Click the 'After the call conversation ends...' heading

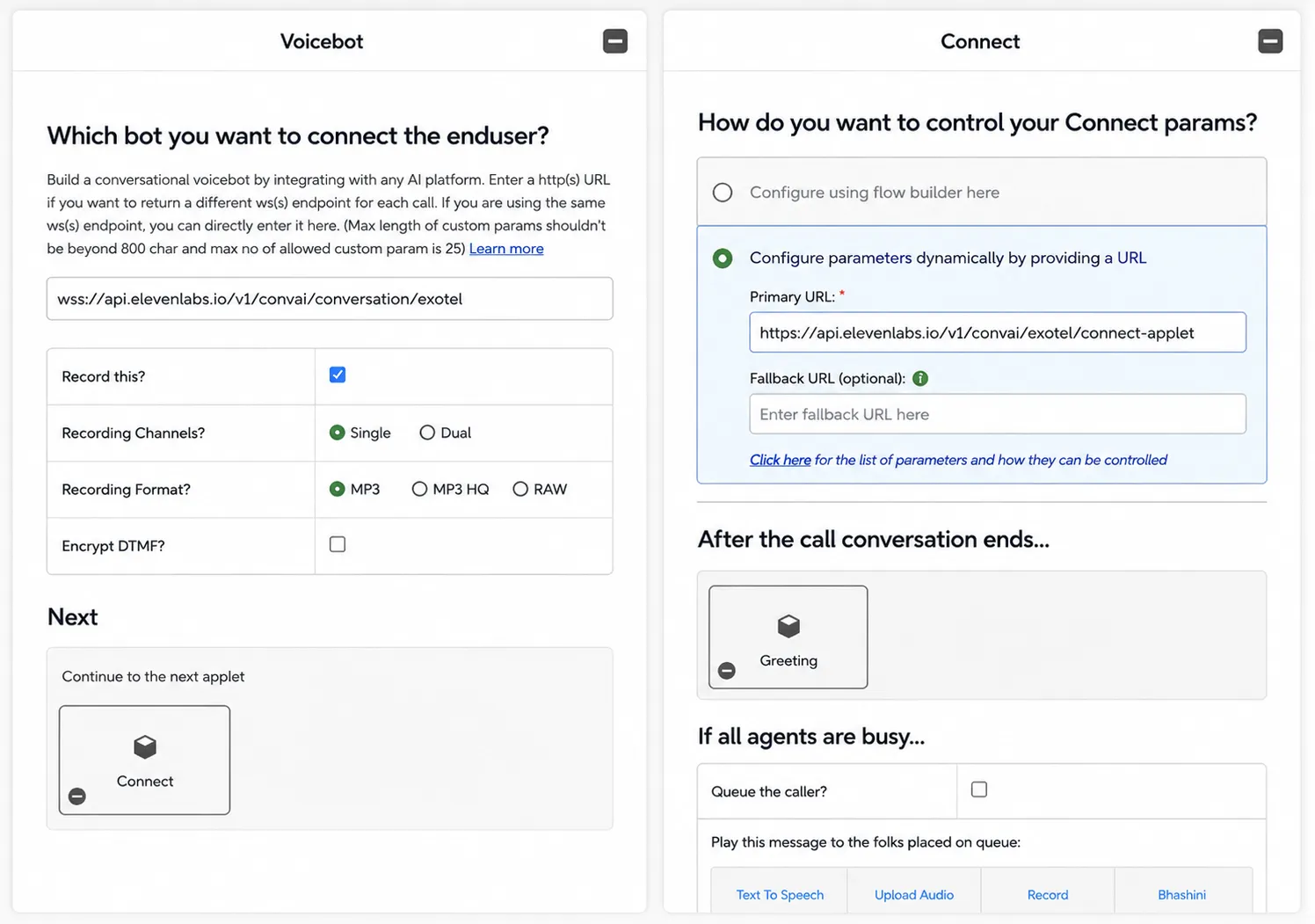(x=874, y=539)
